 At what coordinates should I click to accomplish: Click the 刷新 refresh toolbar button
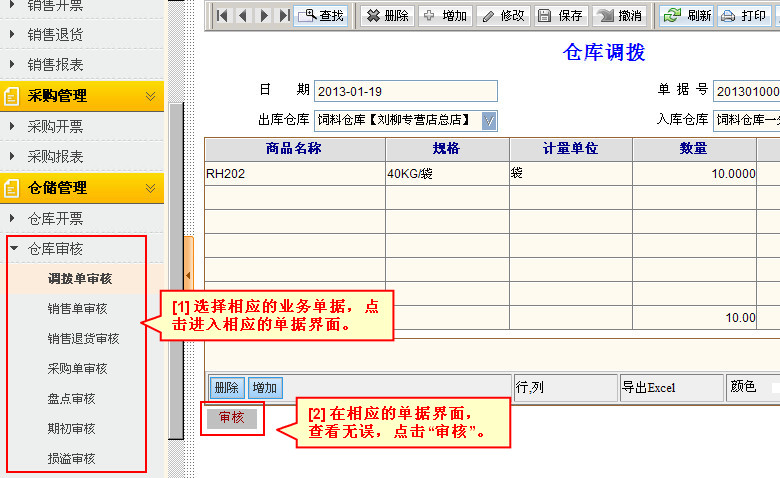coord(687,16)
